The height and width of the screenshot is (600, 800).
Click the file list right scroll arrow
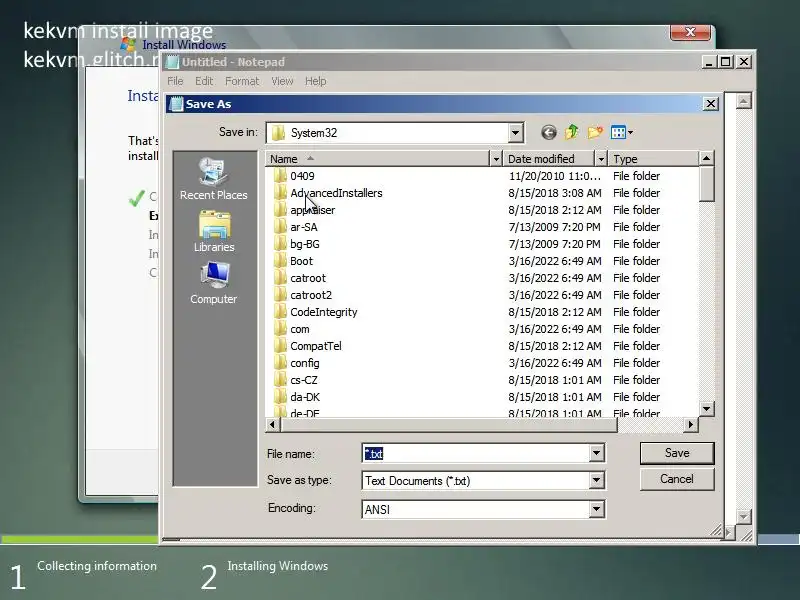click(691, 424)
